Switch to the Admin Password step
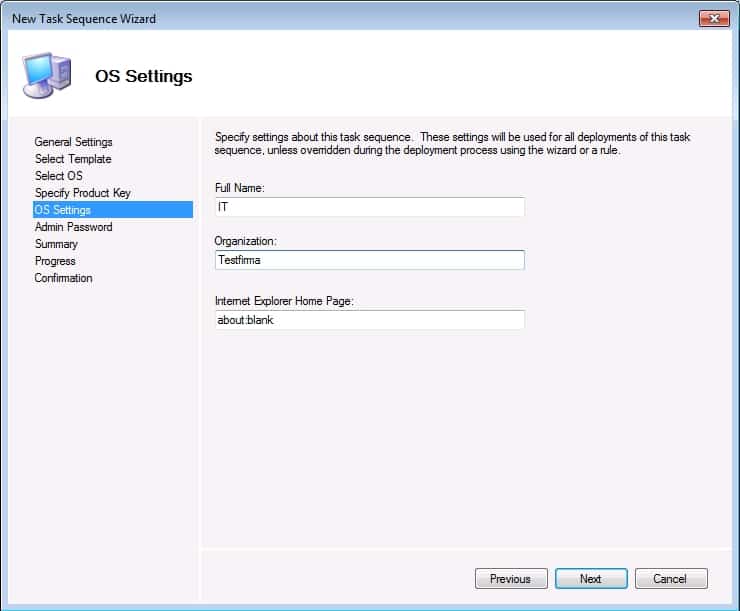 pyautogui.click(x=74, y=227)
